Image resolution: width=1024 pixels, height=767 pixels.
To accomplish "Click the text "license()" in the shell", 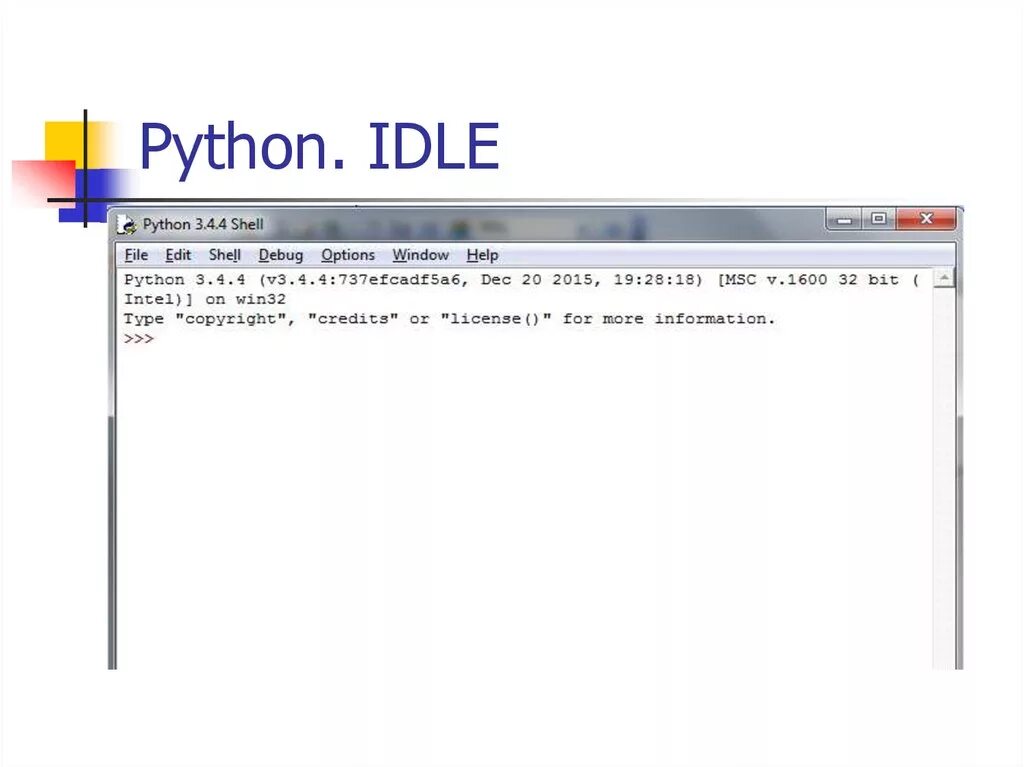I will tap(496, 319).
